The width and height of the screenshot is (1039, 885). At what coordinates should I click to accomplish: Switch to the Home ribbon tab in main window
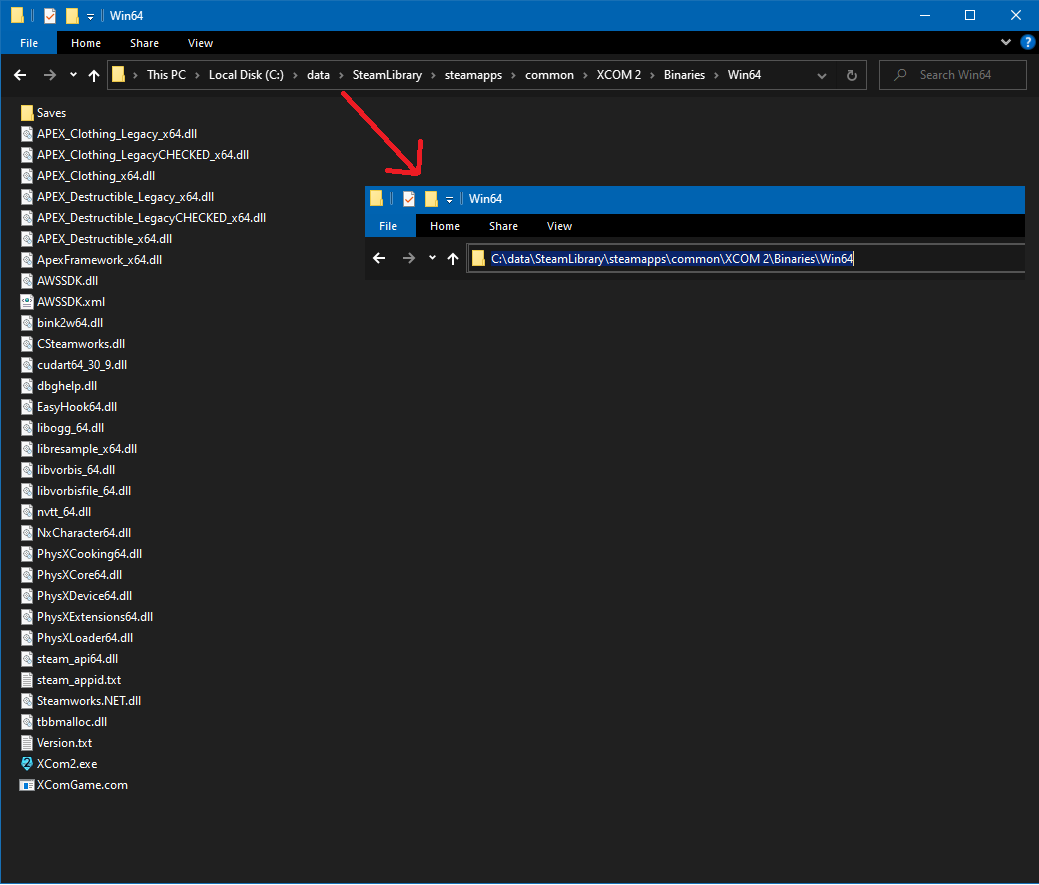coord(86,43)
